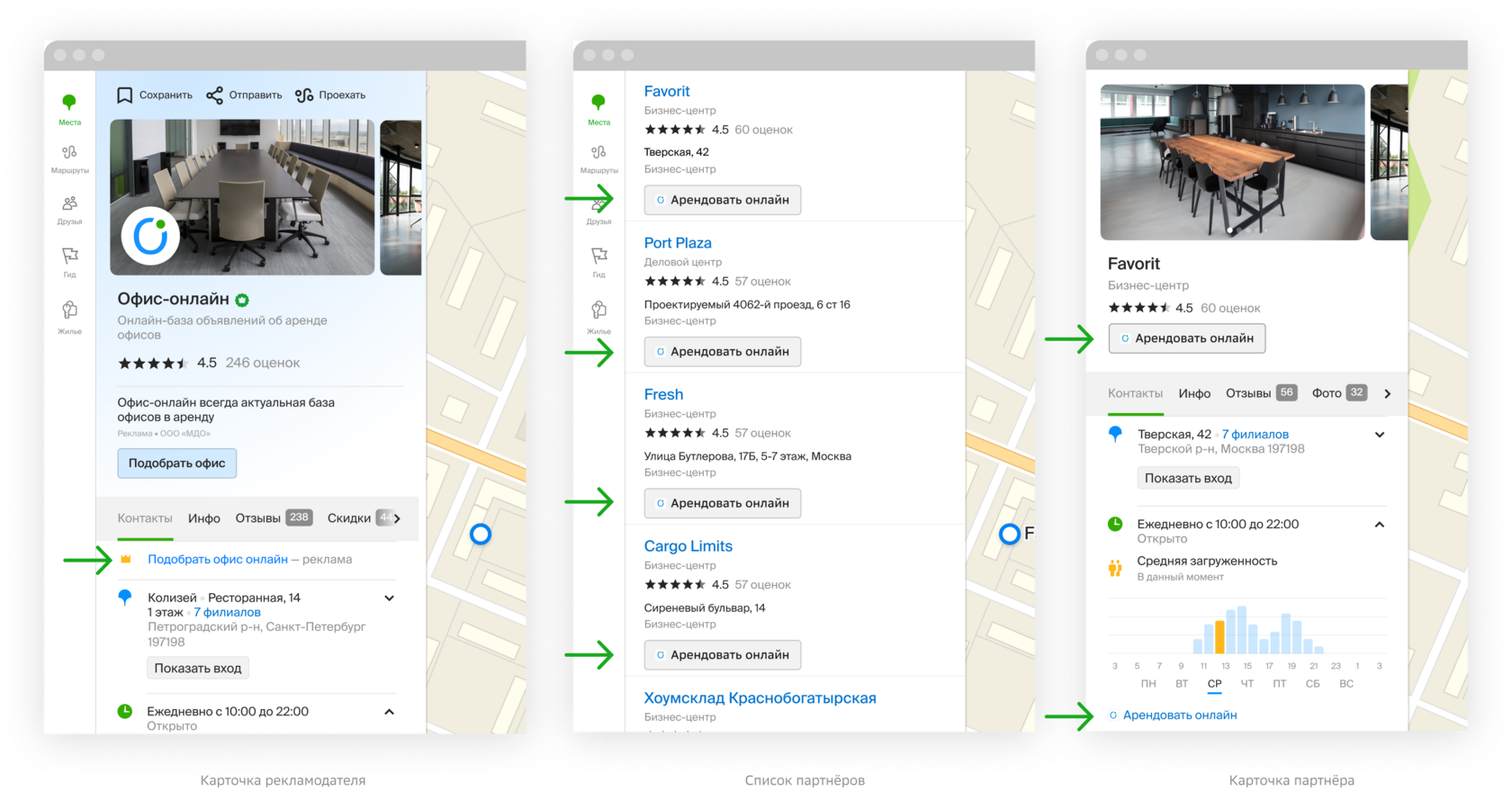Show more tabs arrow after Скидки
This screenshot has height=792, width=1512.
click(397, 518)
